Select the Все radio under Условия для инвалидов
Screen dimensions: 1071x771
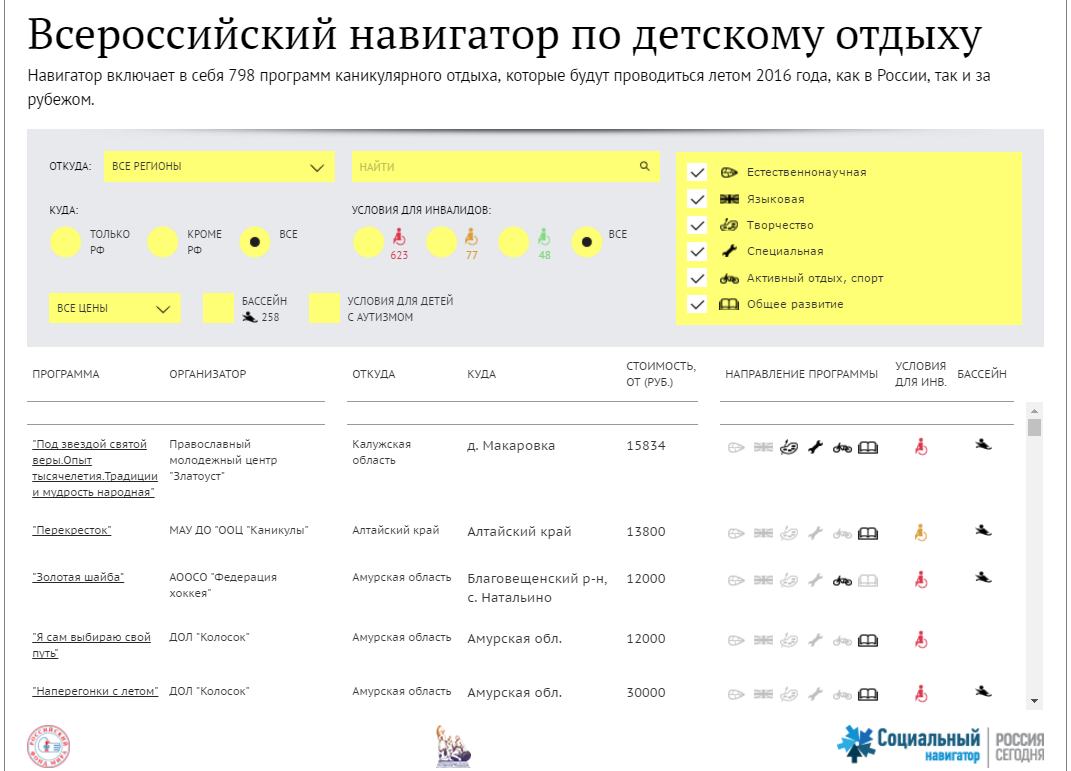pyautogui.click(x=587, y=242)
